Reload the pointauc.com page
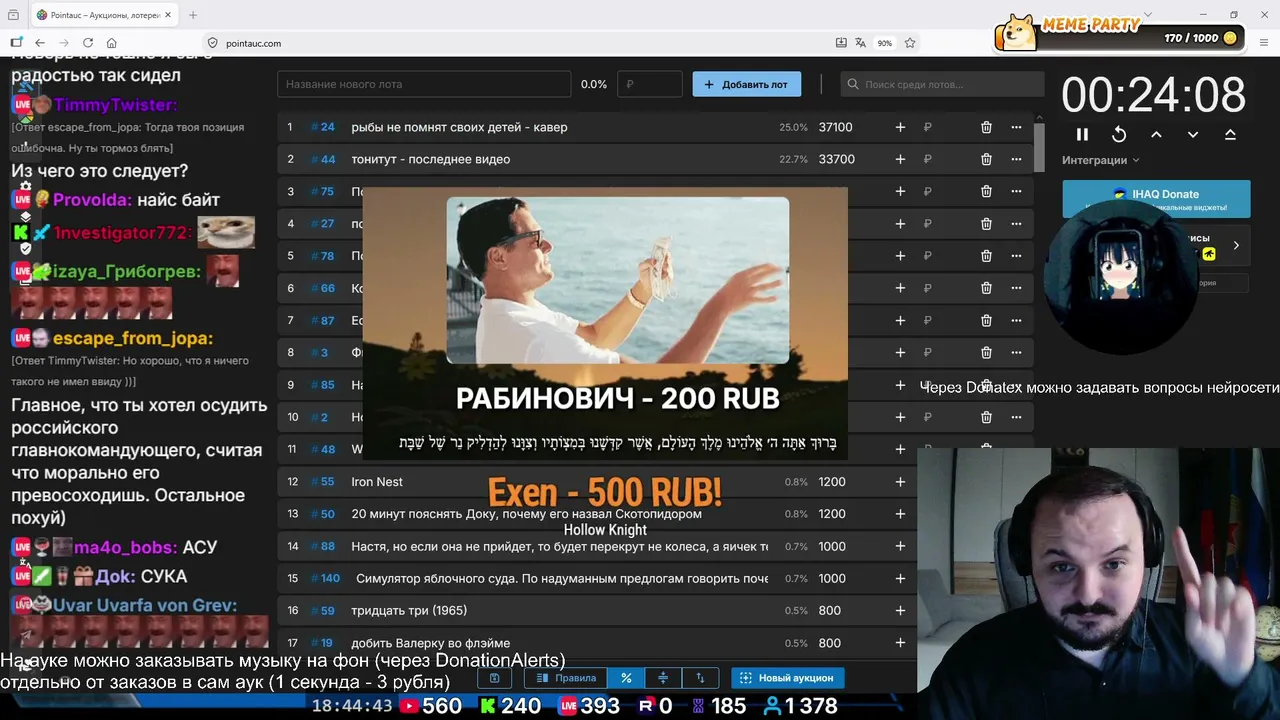Viewport: 1280px width, 720px height. click(x=88, y=43)
